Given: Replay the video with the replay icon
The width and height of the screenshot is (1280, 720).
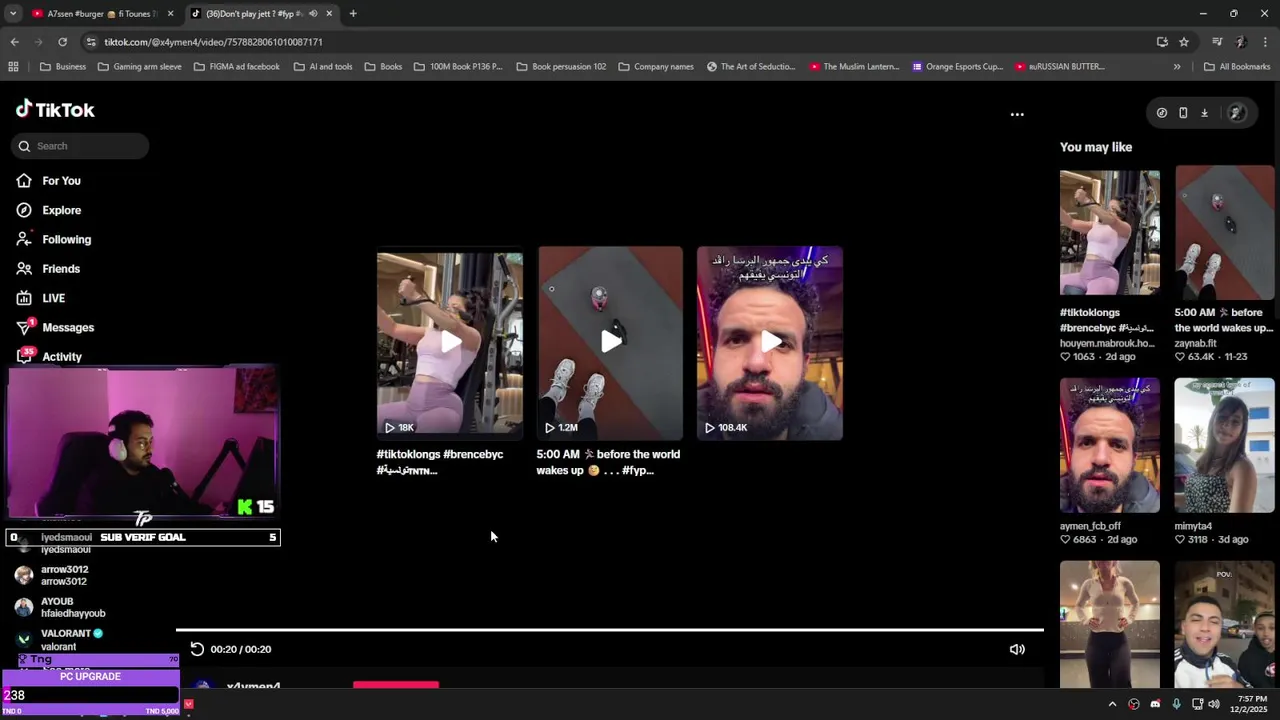Looking at the screenshot, I should 197,649.
